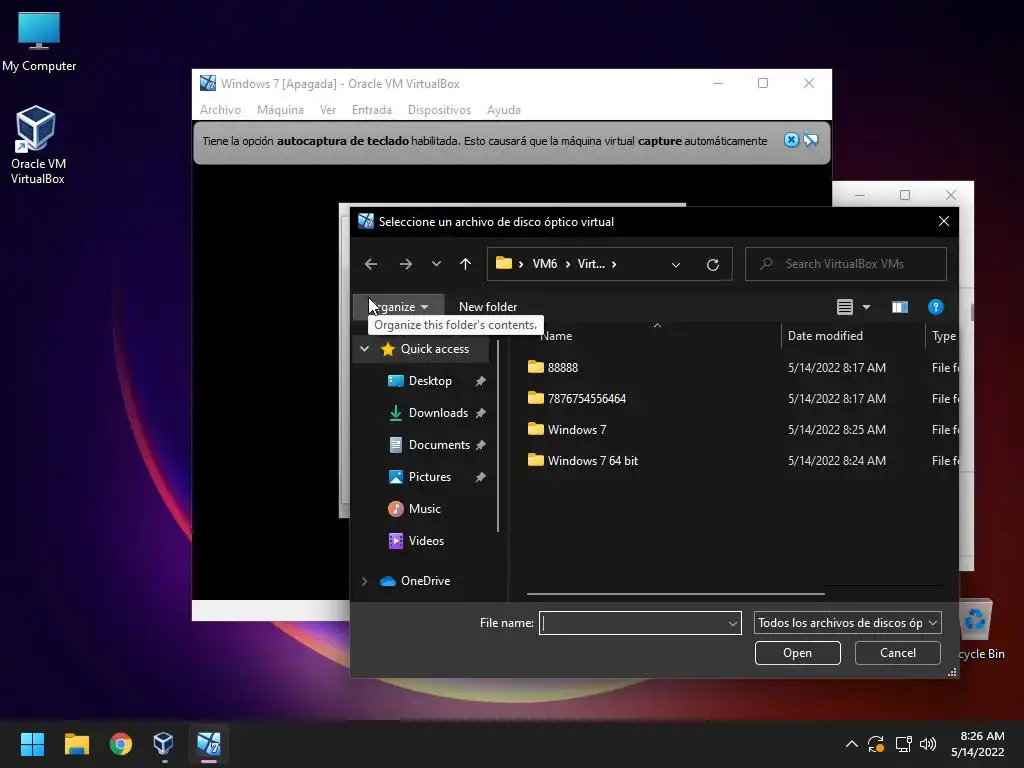Open the Entrada menu in VirtualBox
The width and height of the screenshot is (1024, 768).
click(x=372, y=110)
